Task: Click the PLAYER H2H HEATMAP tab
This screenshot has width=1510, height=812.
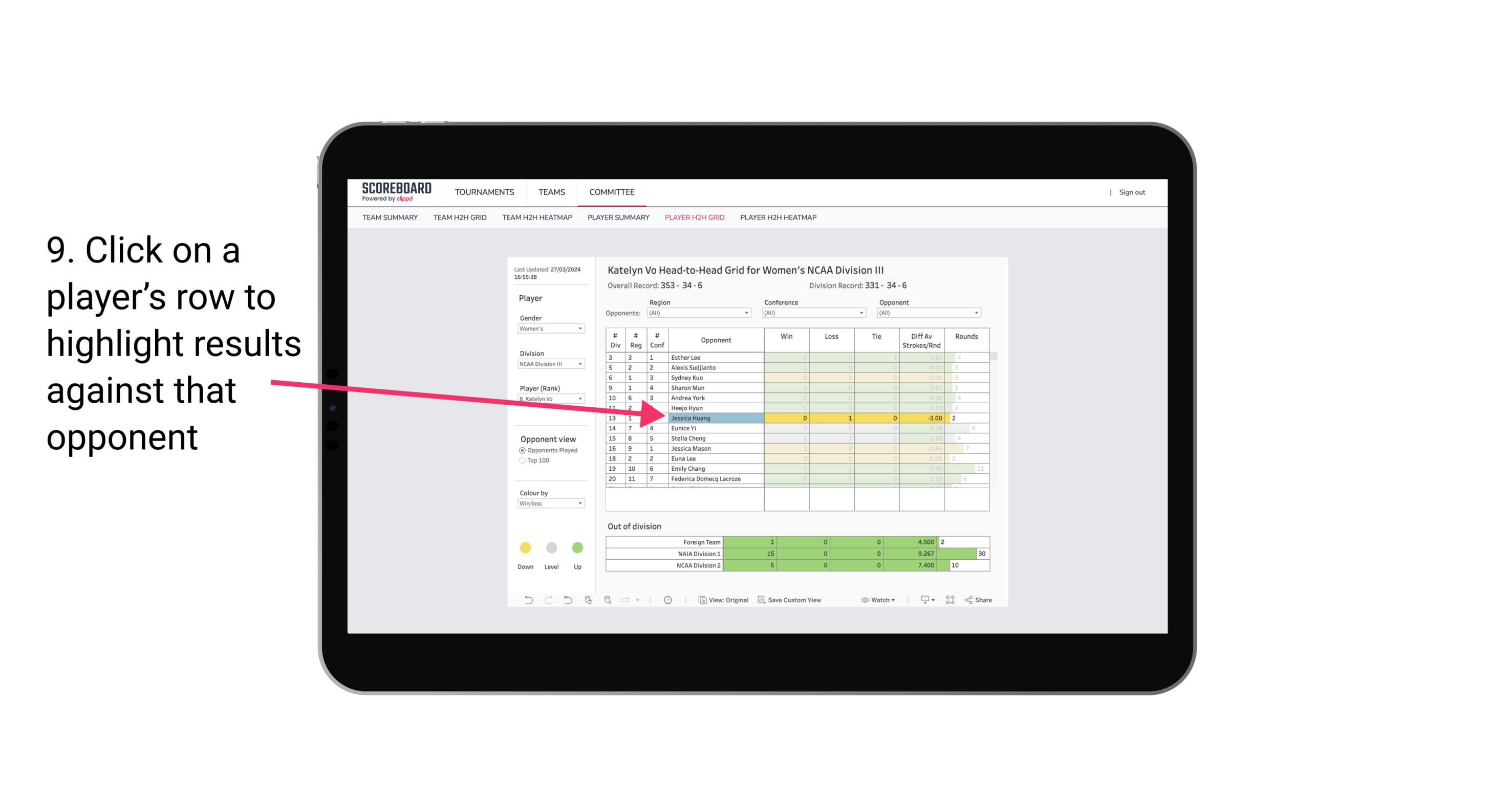Action: coord(780,219)
